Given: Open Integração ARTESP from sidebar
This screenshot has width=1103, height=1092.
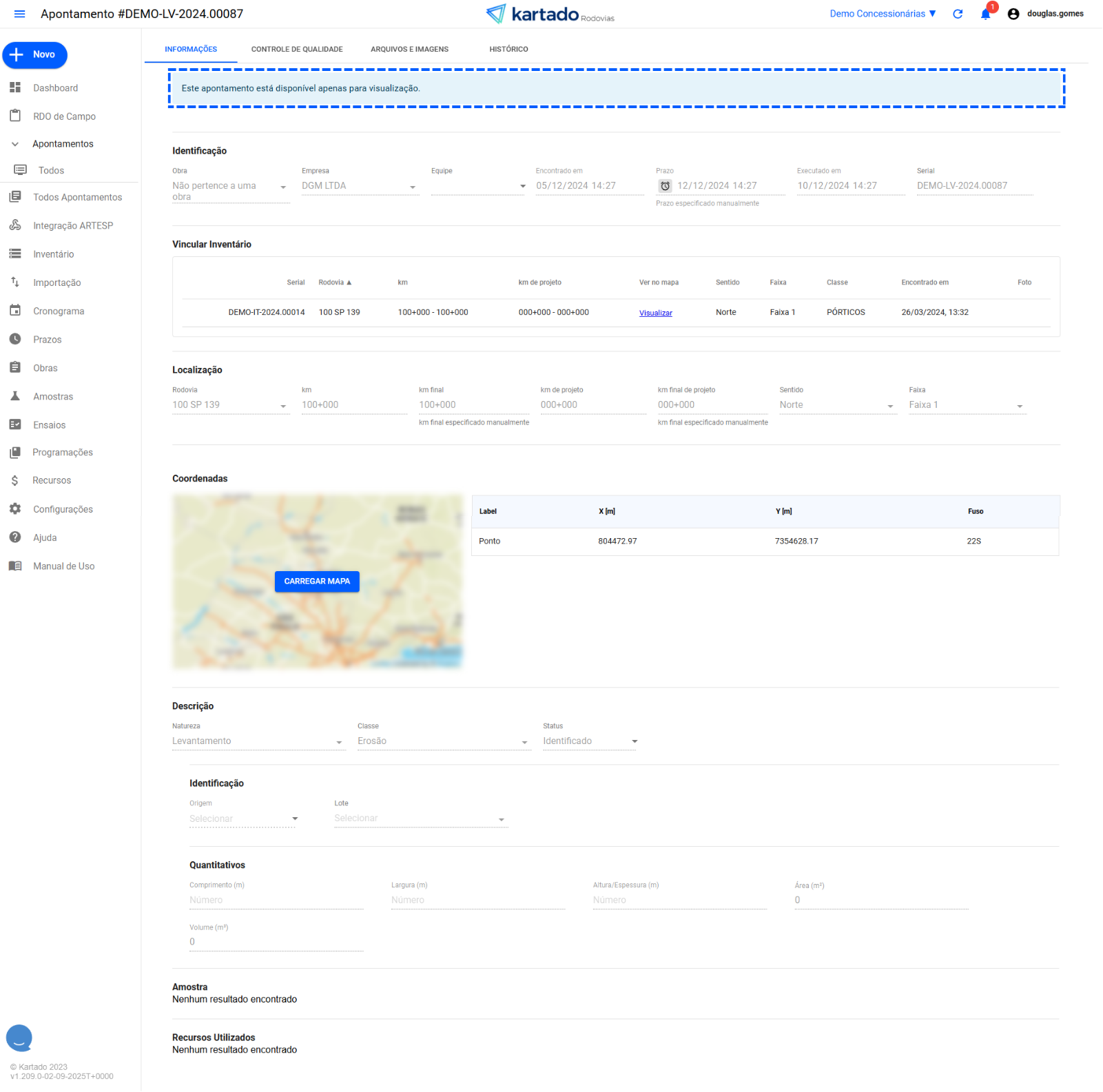Looking at the screenshot, I should [x=72, y=226].
